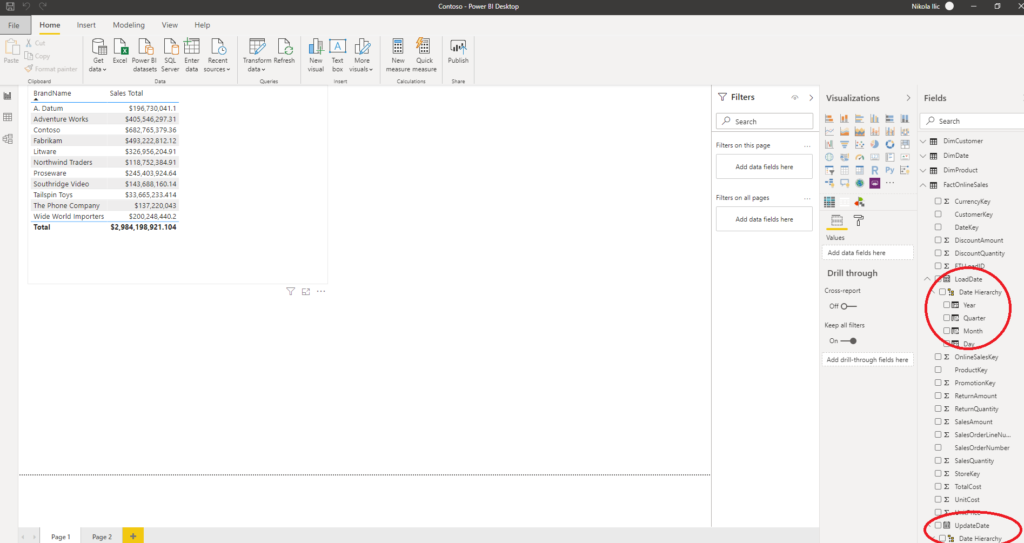Open the Modeling ribbon tab
This screenshot has width=1024, height=543.
pyautogui.click(x=129, y=25)
